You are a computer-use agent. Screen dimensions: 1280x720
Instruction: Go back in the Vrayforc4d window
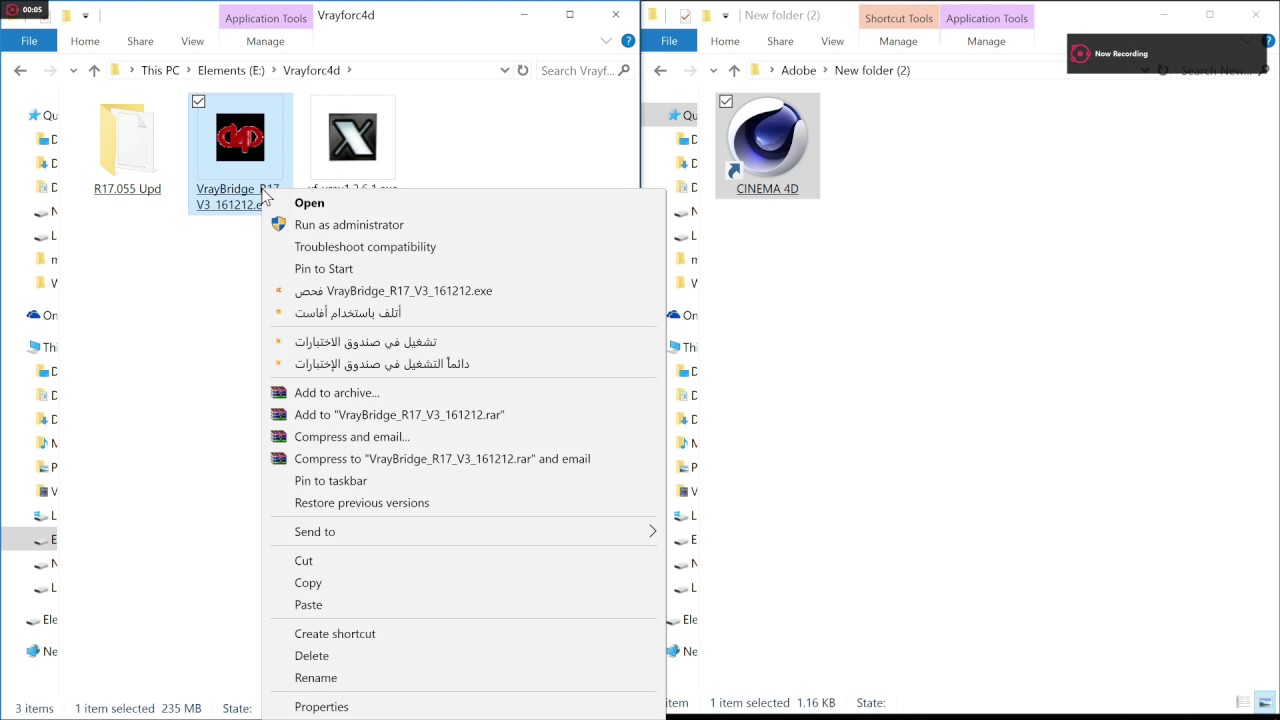pos(20,70)
